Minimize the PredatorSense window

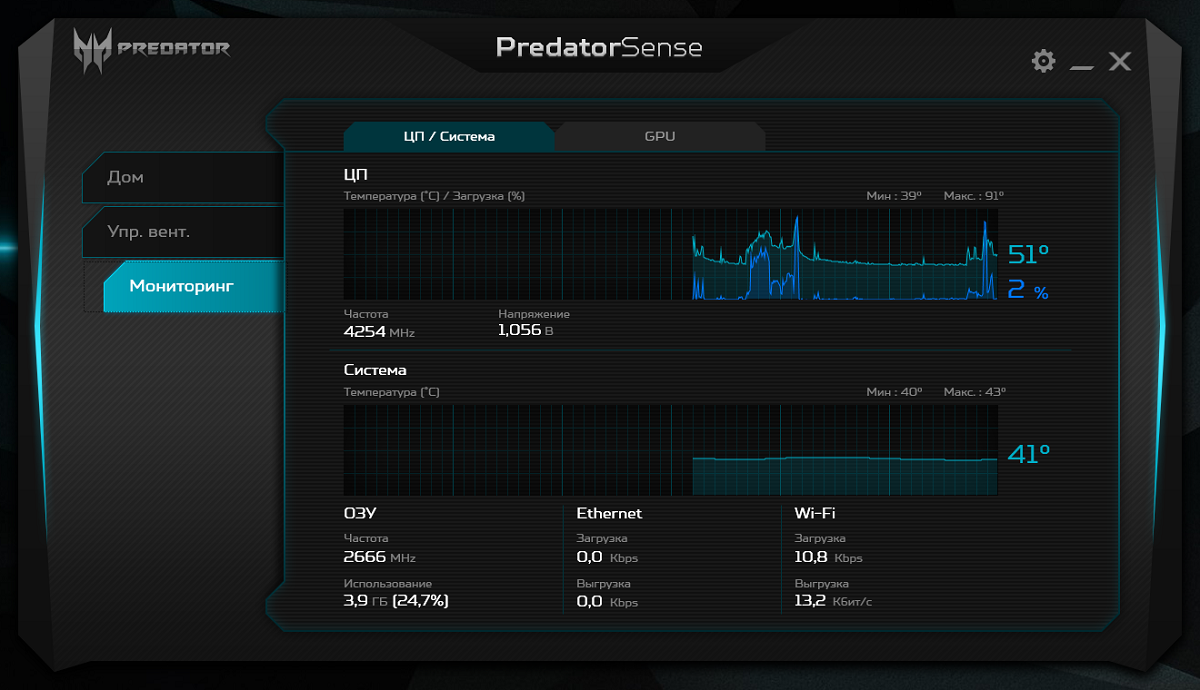(x=1081, y=67)
